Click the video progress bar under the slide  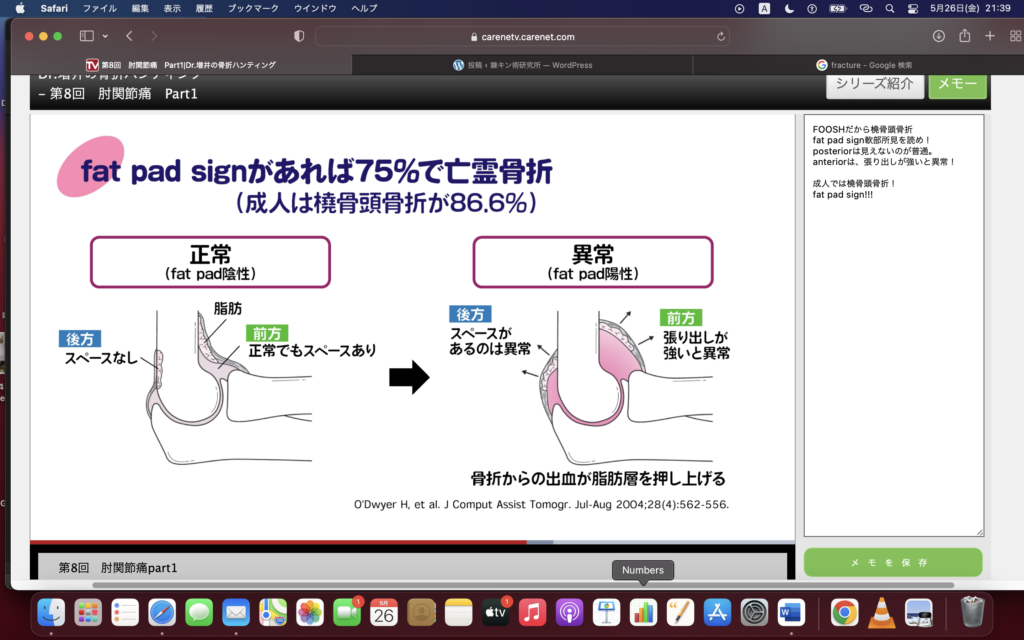pyautogui.click(x=400, y=542)
